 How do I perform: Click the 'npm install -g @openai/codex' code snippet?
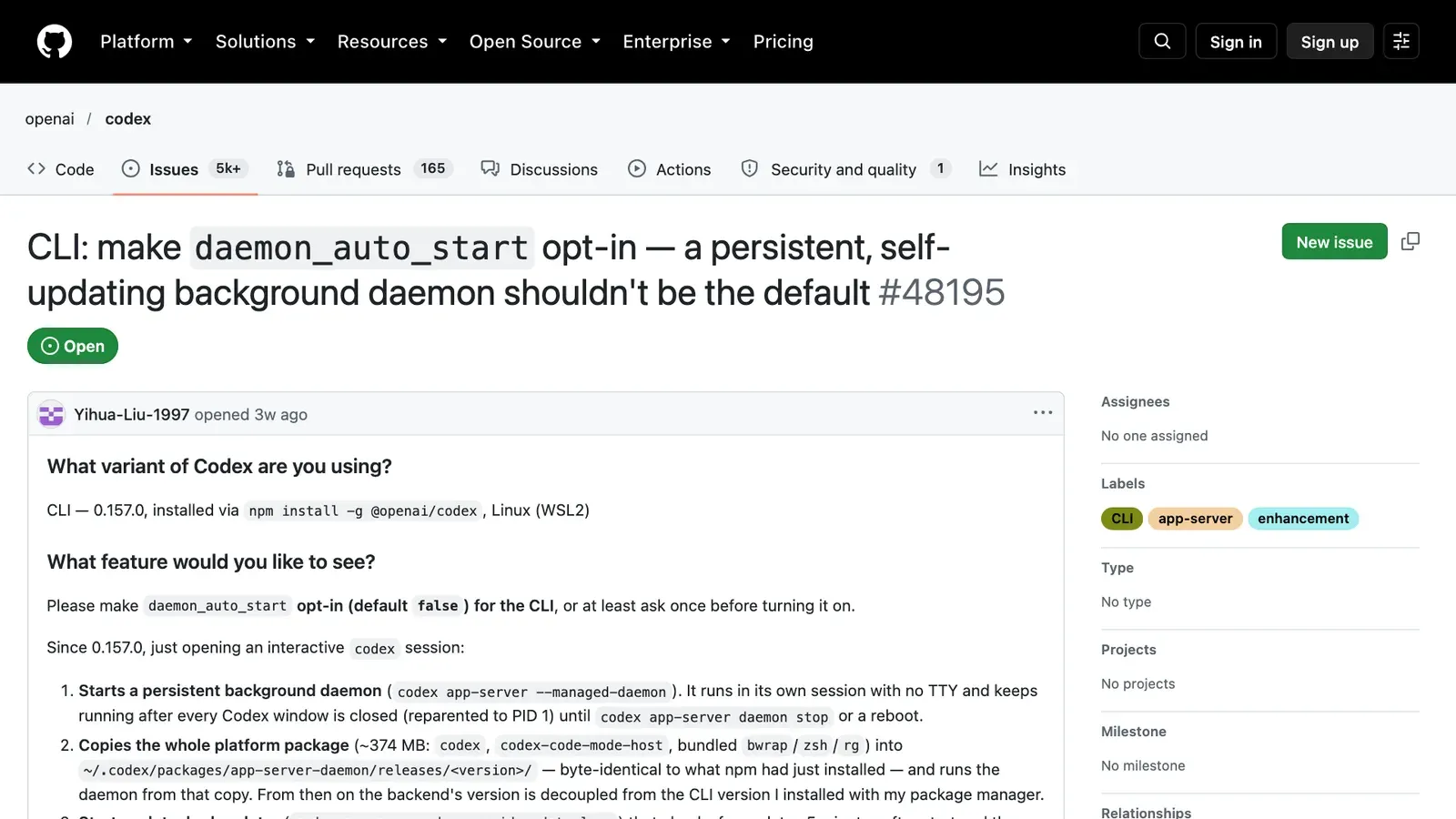363,511
